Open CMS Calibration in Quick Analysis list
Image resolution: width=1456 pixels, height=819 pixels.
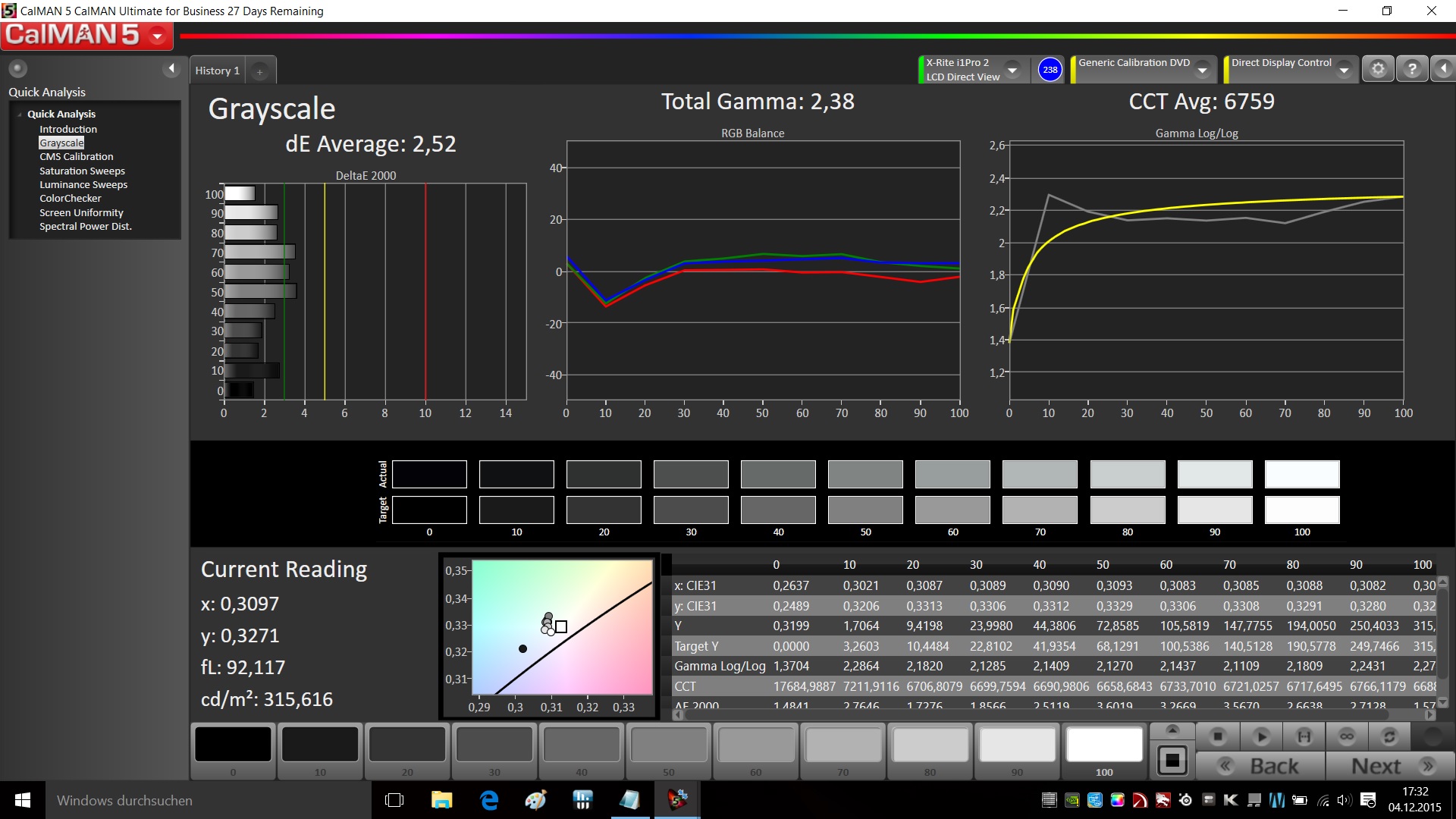coord(77,157)
